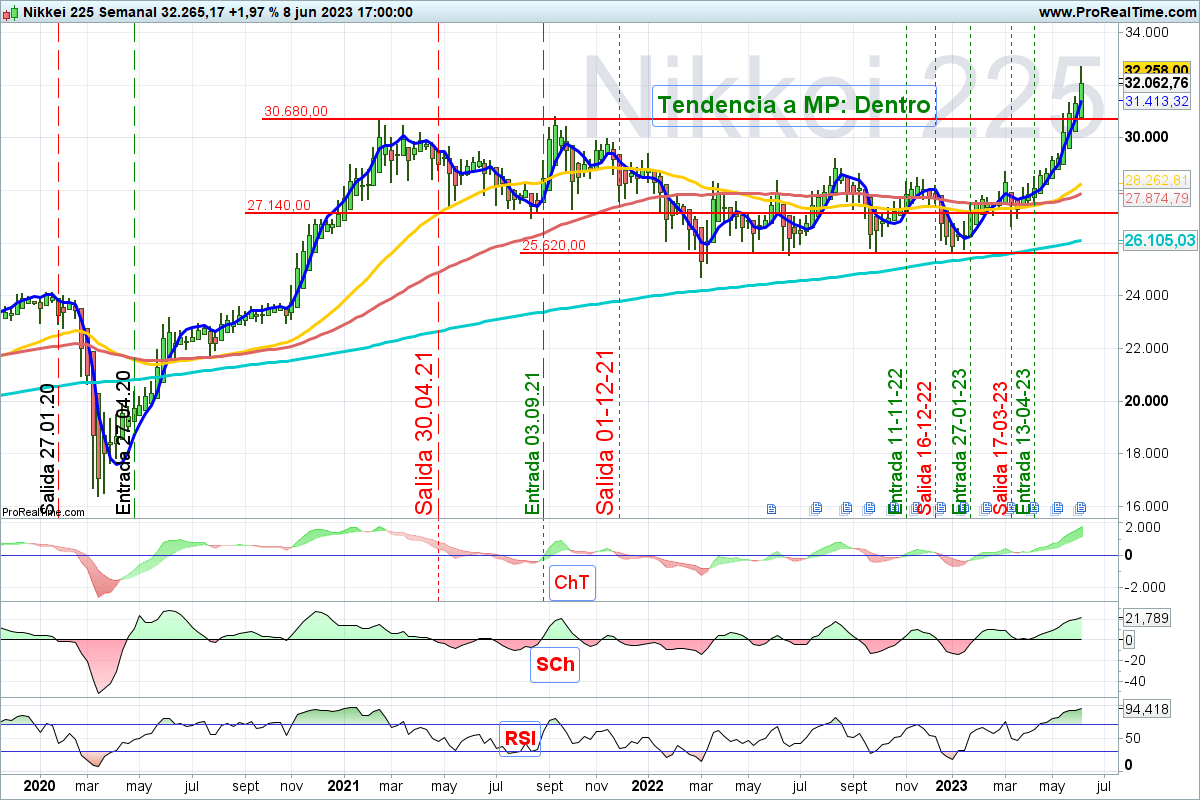
Task: Select the 'Salida 16-12-22' vertical marker label
Action: point(925,447)
